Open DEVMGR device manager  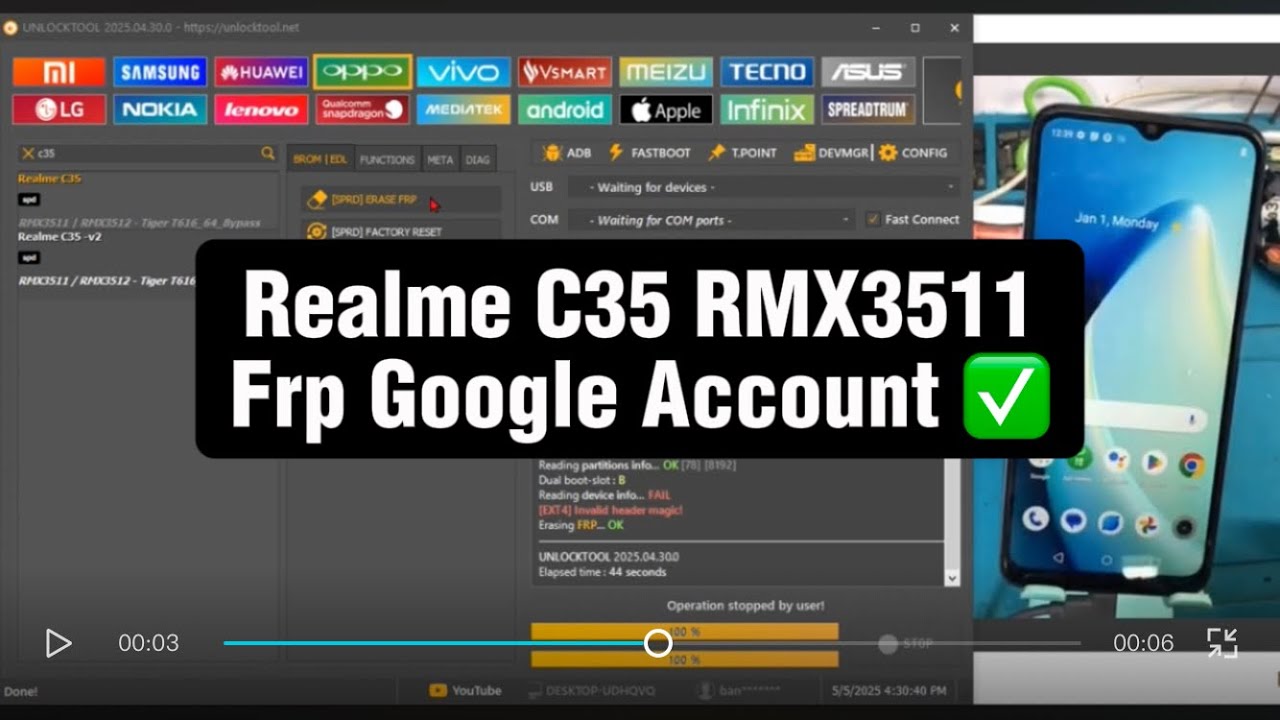pyautogui.click(x=831, y=153)
